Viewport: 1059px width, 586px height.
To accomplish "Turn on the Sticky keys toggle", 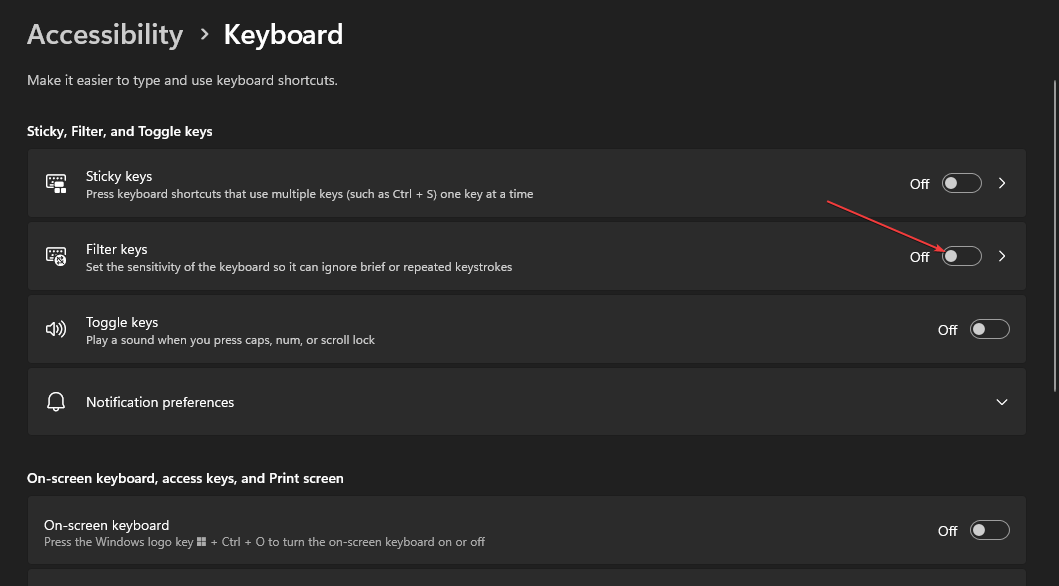I will [961, 183].
